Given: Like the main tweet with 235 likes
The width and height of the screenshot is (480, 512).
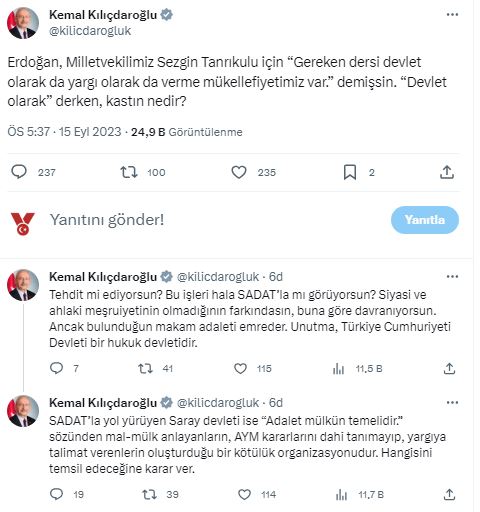Looking at the screenshot, I should [239, 172].
